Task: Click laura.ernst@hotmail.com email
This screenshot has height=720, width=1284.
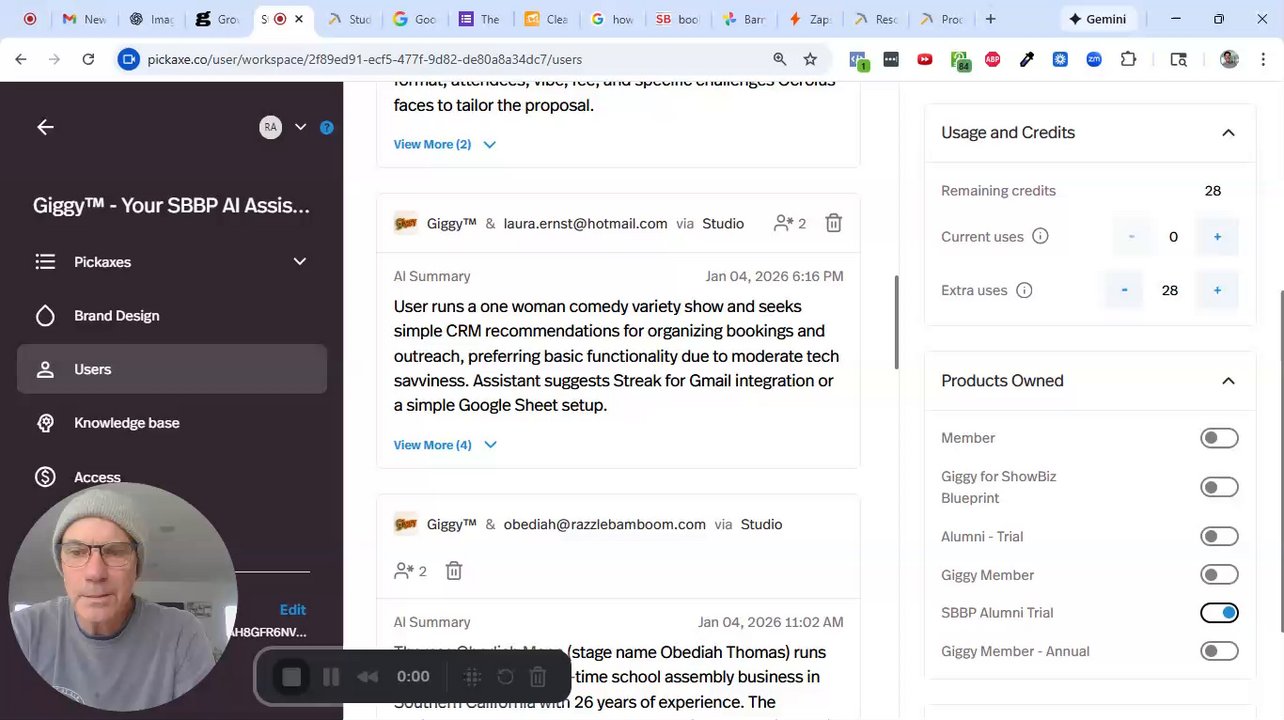Action: coord(585,224)
